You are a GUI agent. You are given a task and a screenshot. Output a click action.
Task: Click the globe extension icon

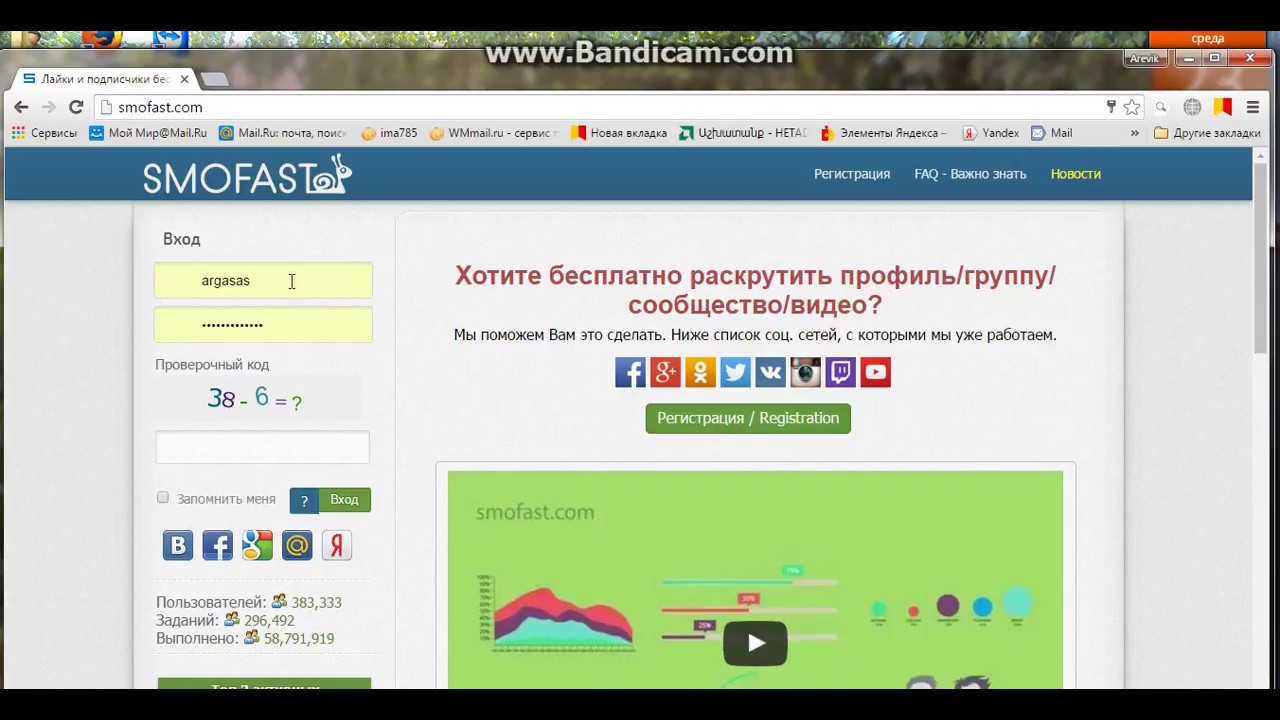tap(1192, 107)
